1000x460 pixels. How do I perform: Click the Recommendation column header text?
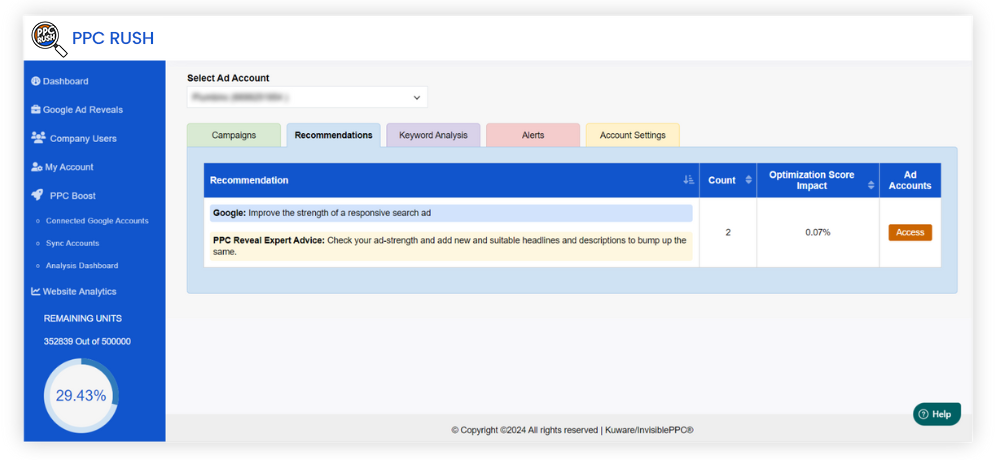tap(249, 181)
